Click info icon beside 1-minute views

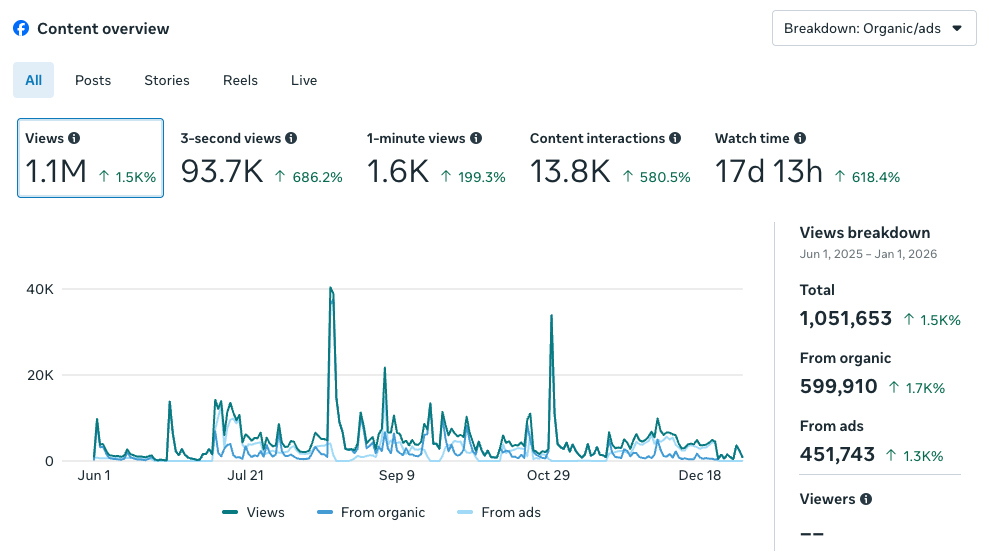pos(476,139)
